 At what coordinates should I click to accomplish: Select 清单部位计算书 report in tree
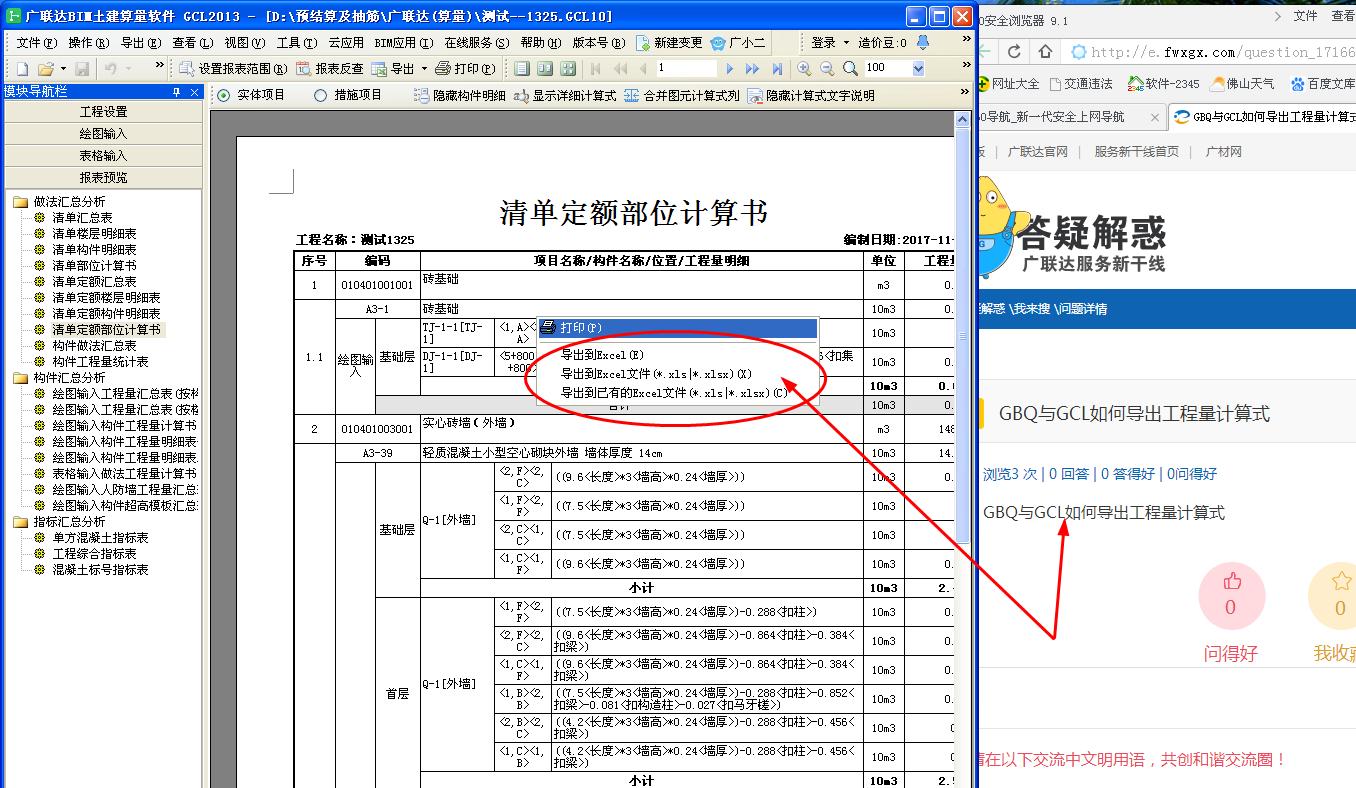(94, 266)
